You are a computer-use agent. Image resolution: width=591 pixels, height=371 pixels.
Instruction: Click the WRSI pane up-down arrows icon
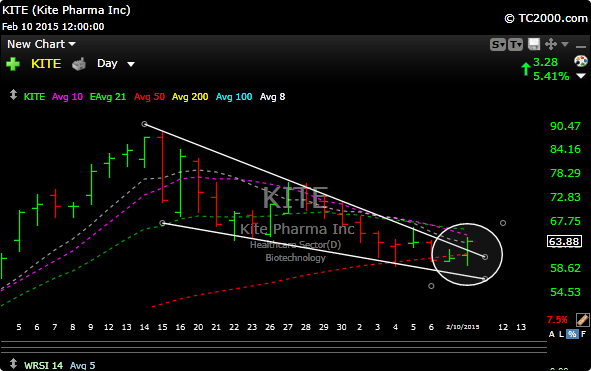pyautogui.click(x=13, y=364)
